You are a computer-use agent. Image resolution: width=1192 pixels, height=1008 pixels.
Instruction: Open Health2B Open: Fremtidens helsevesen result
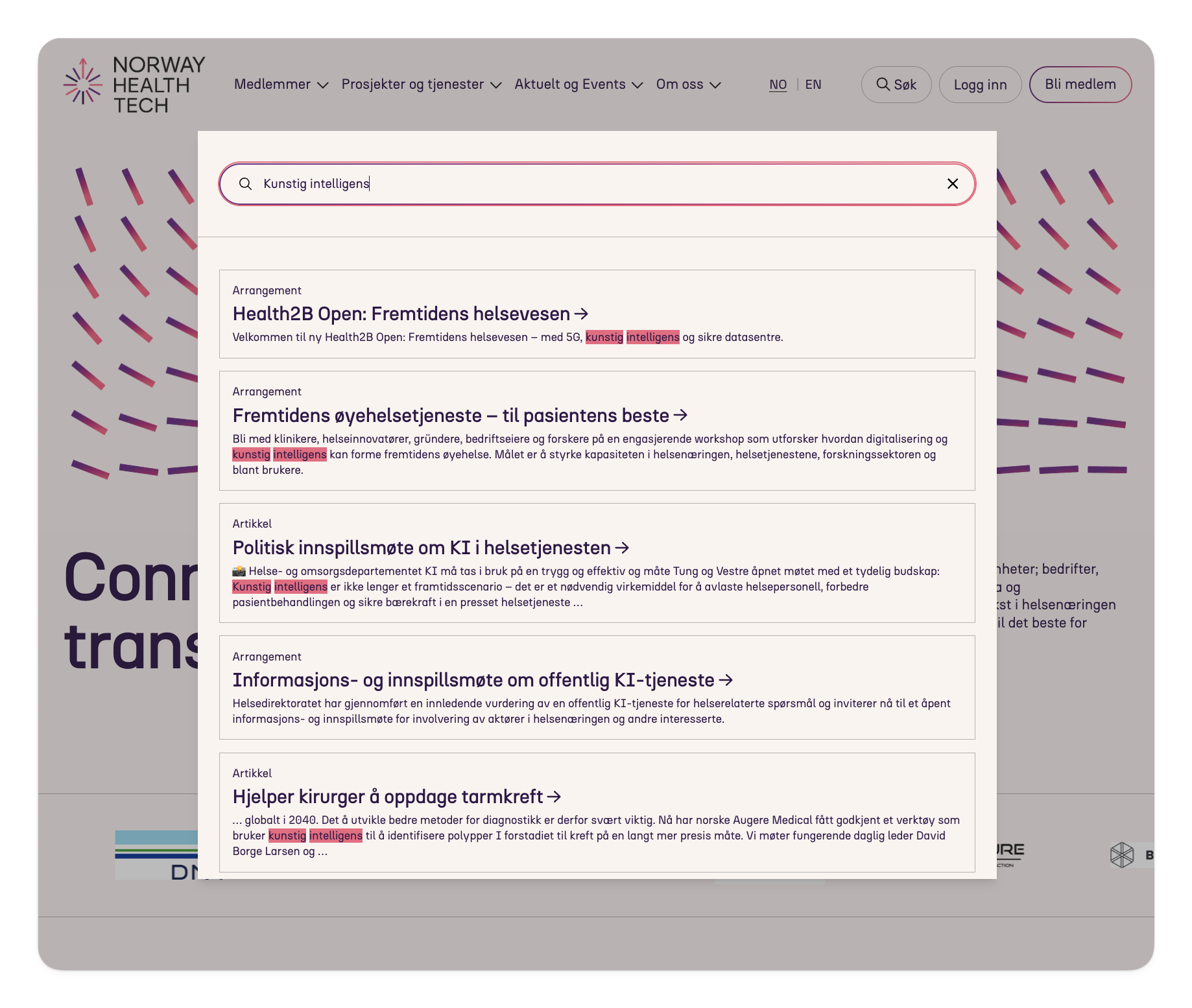597,314
